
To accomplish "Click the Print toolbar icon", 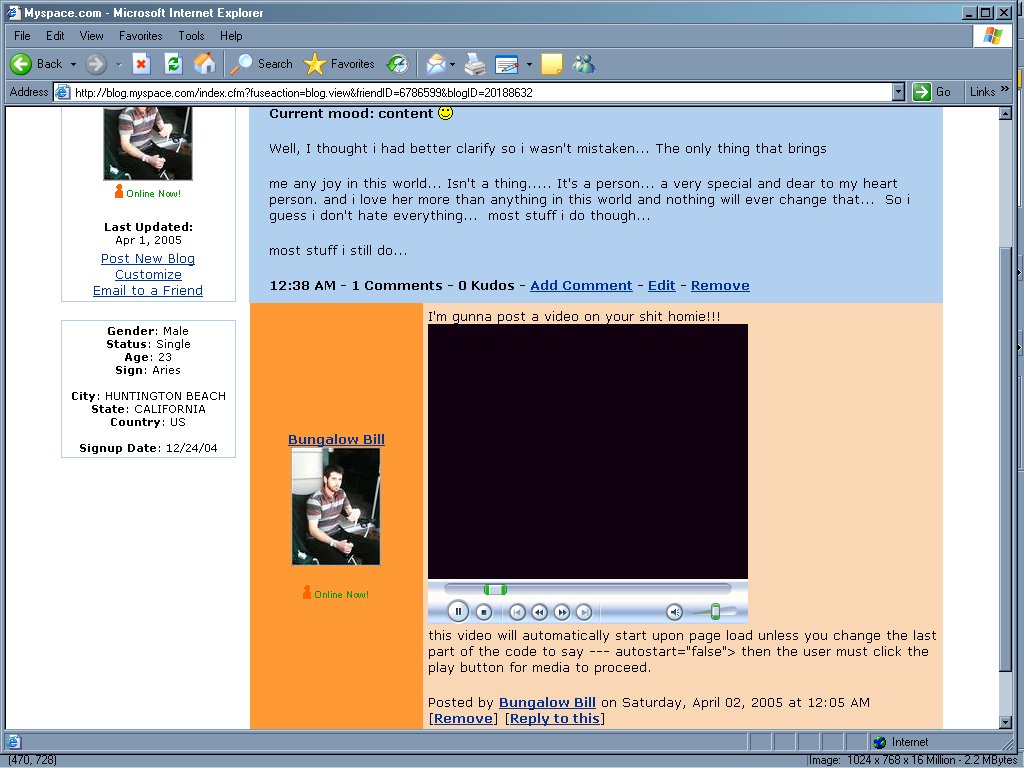I will [x=475, y=64].
